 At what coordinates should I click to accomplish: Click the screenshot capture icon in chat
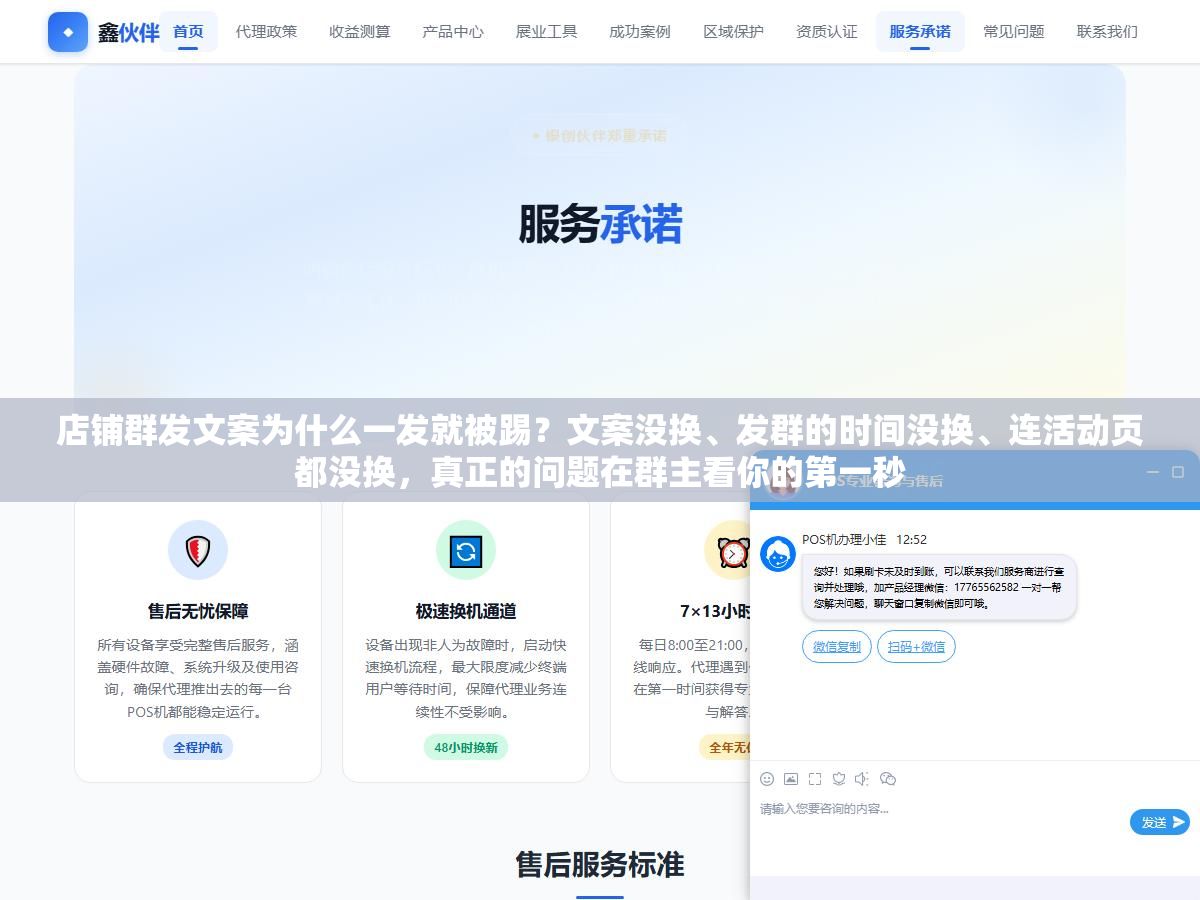(815, 779)
